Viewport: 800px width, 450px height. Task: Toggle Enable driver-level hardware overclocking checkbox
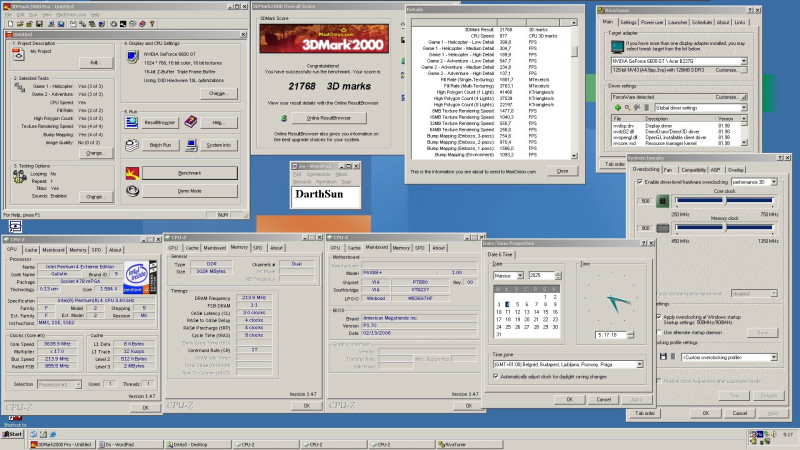tap(640, 182)
